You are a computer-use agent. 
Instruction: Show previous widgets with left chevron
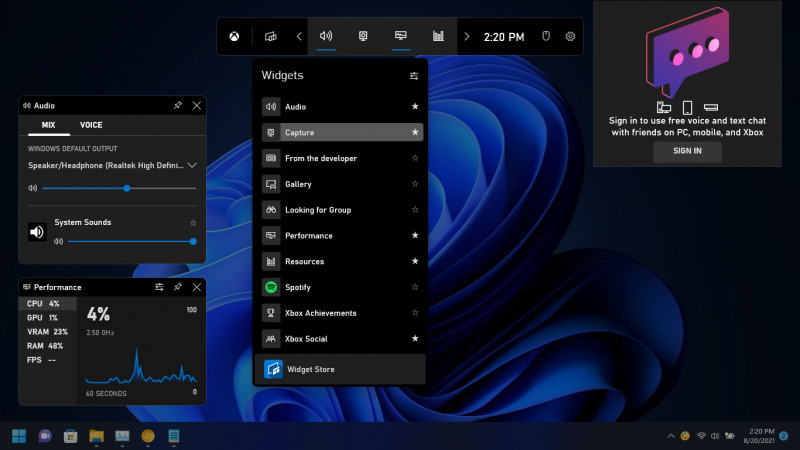coord(299,36)
